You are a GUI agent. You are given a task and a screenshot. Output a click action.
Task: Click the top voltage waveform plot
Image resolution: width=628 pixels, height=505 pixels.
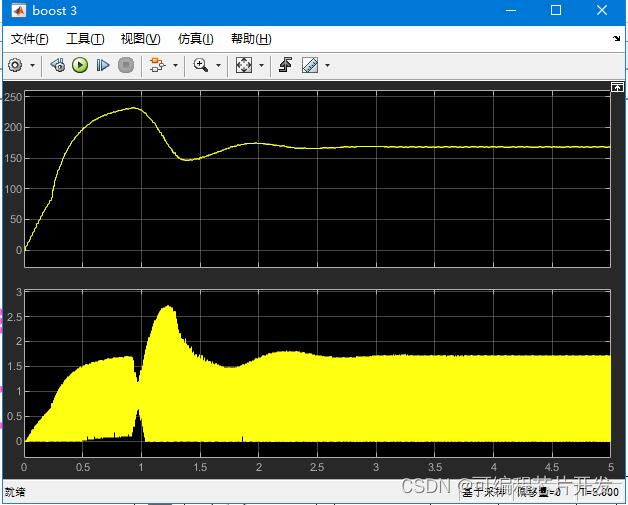click(317, 179)
